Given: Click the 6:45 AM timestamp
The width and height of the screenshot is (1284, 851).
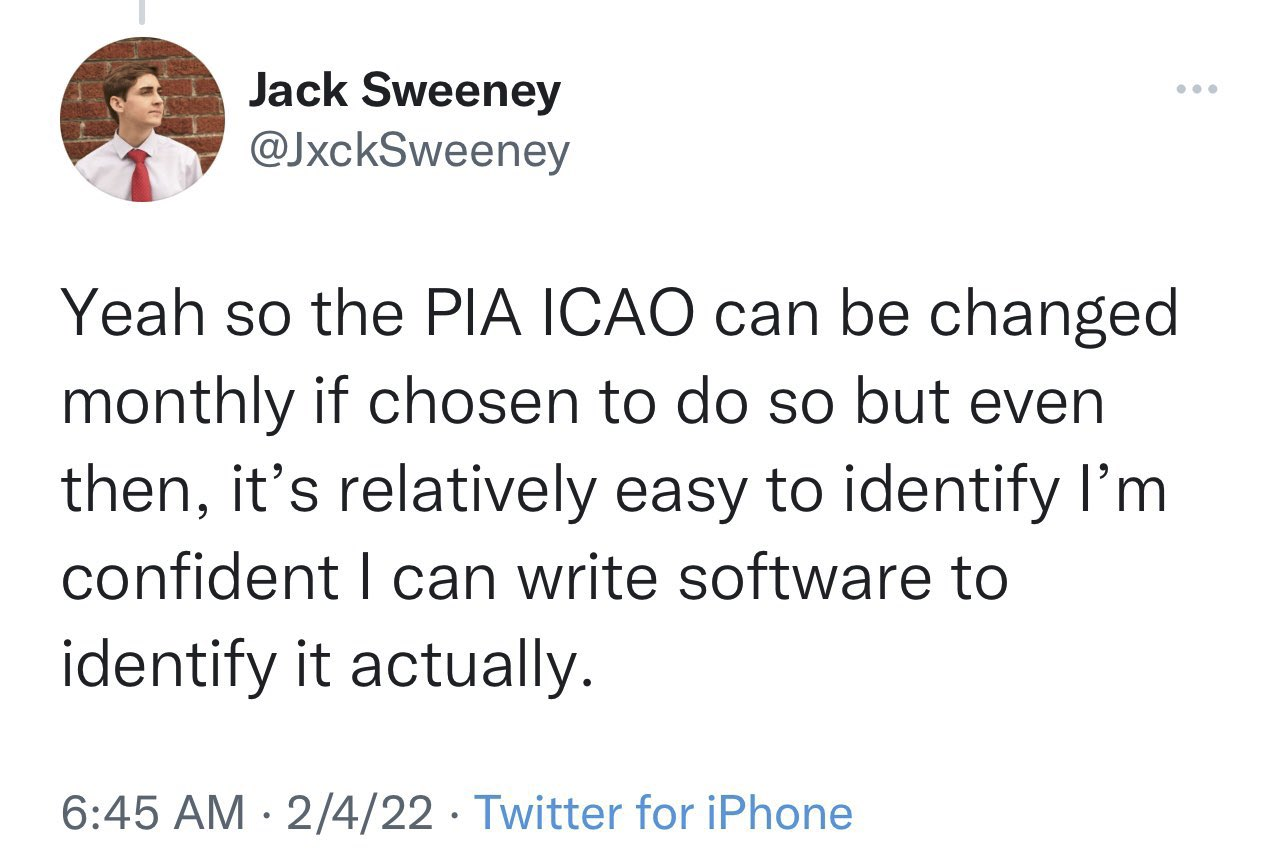Looking at the screenshot, I should pos(153,813).
